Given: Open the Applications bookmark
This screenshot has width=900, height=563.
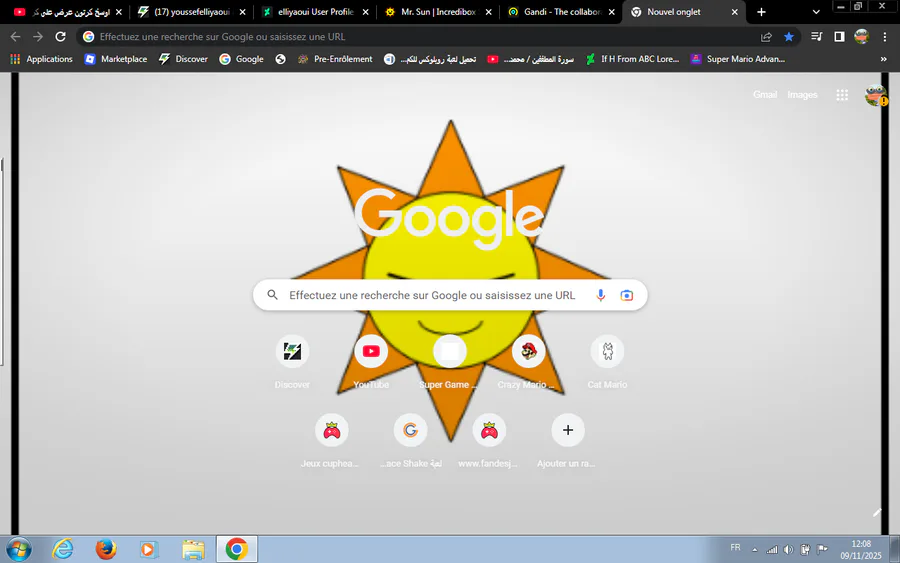Looking at the screenshot, I should click(42, 59).
